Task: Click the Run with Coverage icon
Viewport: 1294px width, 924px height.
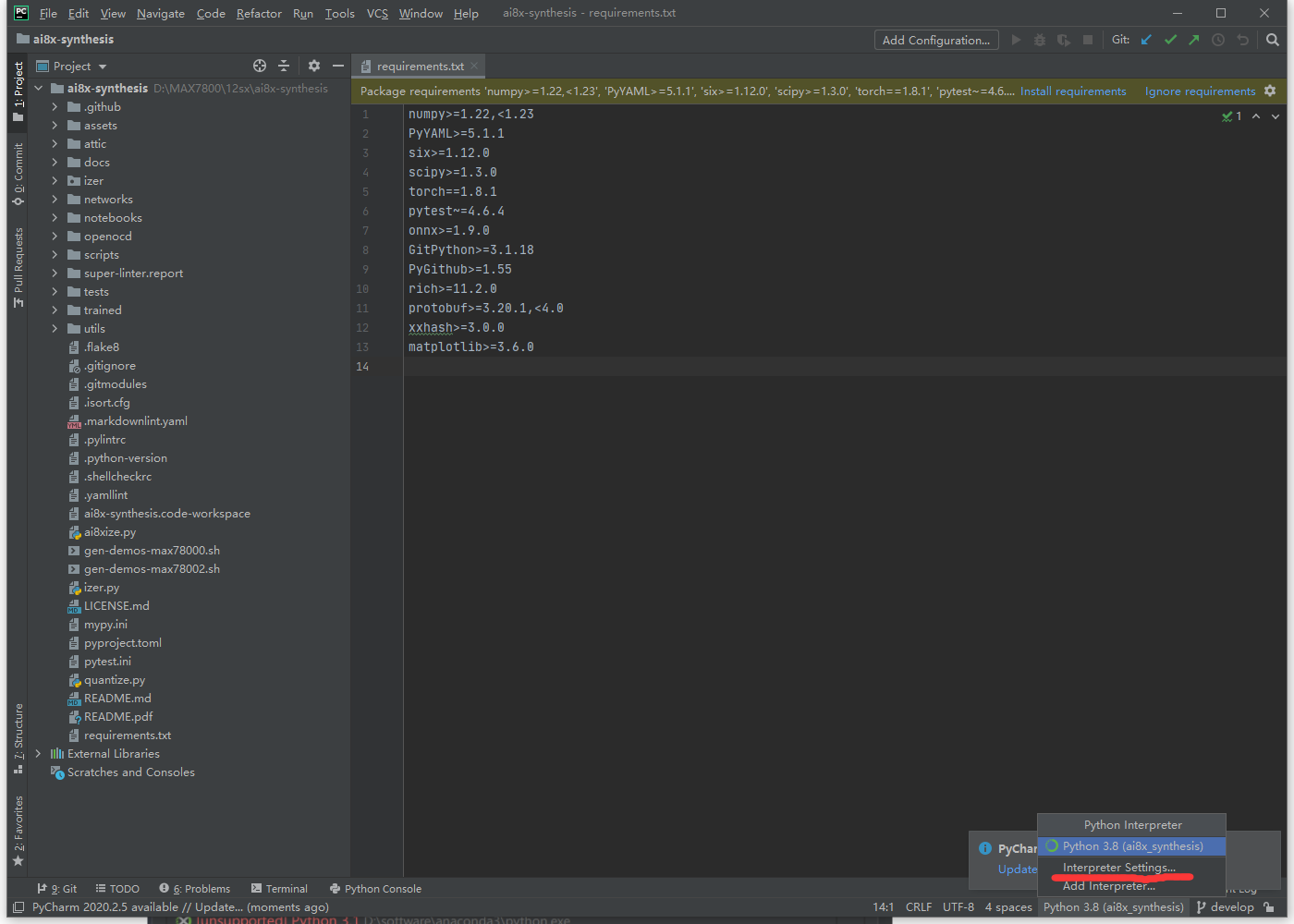Action: [x=1064, y=40]
